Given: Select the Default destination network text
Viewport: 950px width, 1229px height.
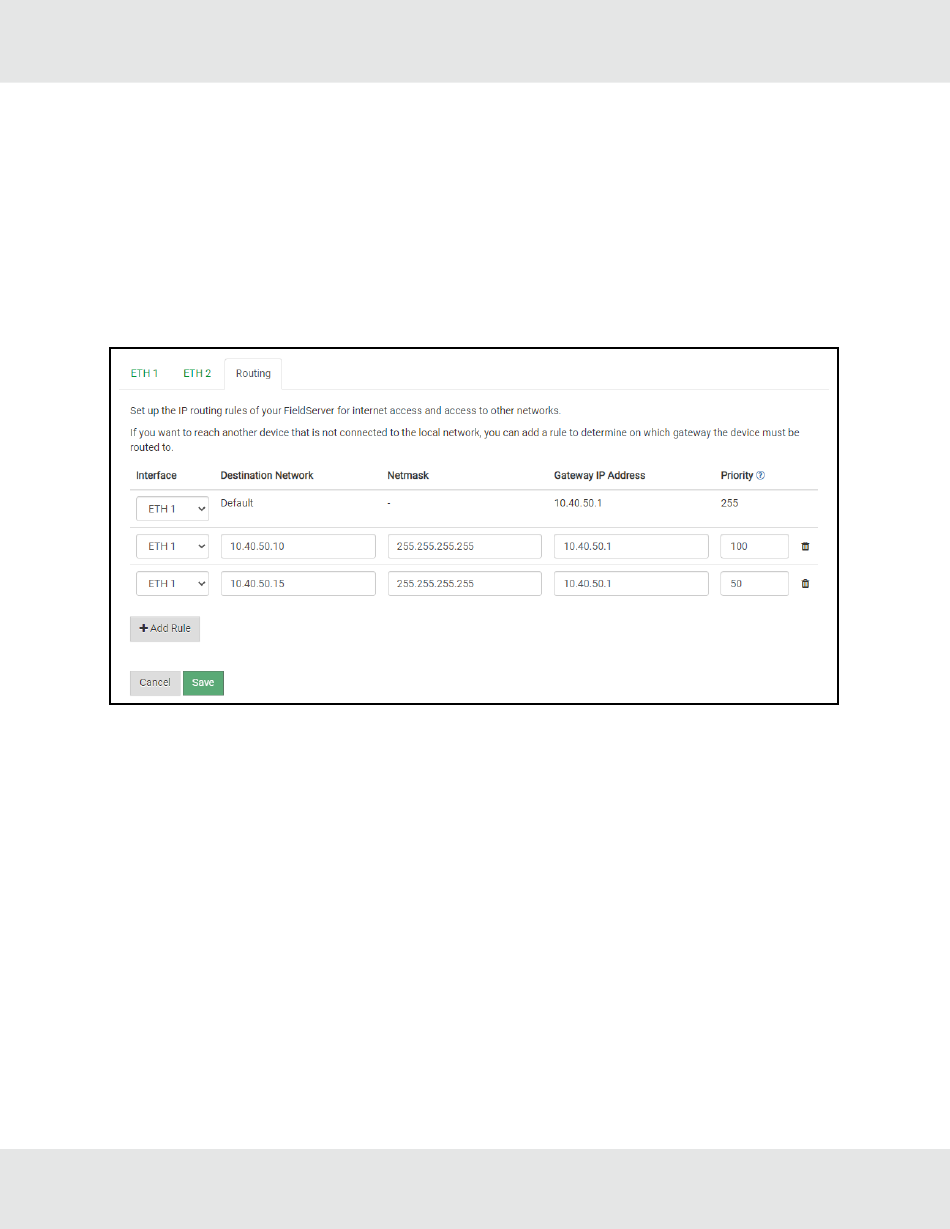Looking at the screenshot, I should click(237, 503).
